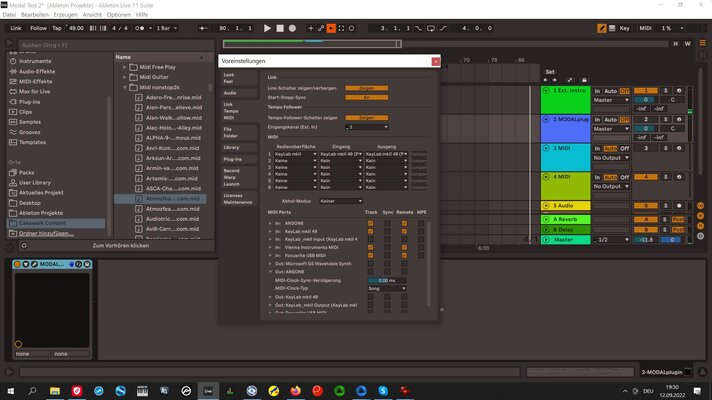
Task: Activate the Key map mode switch
Action: 624,28
